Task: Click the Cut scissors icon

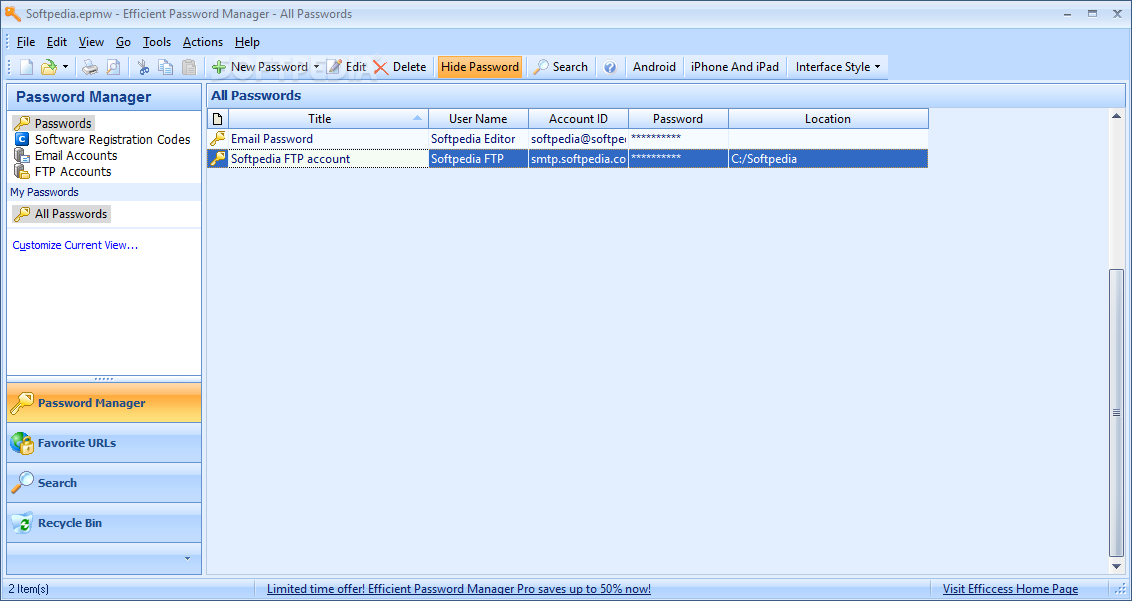Action: click(143, 67)
